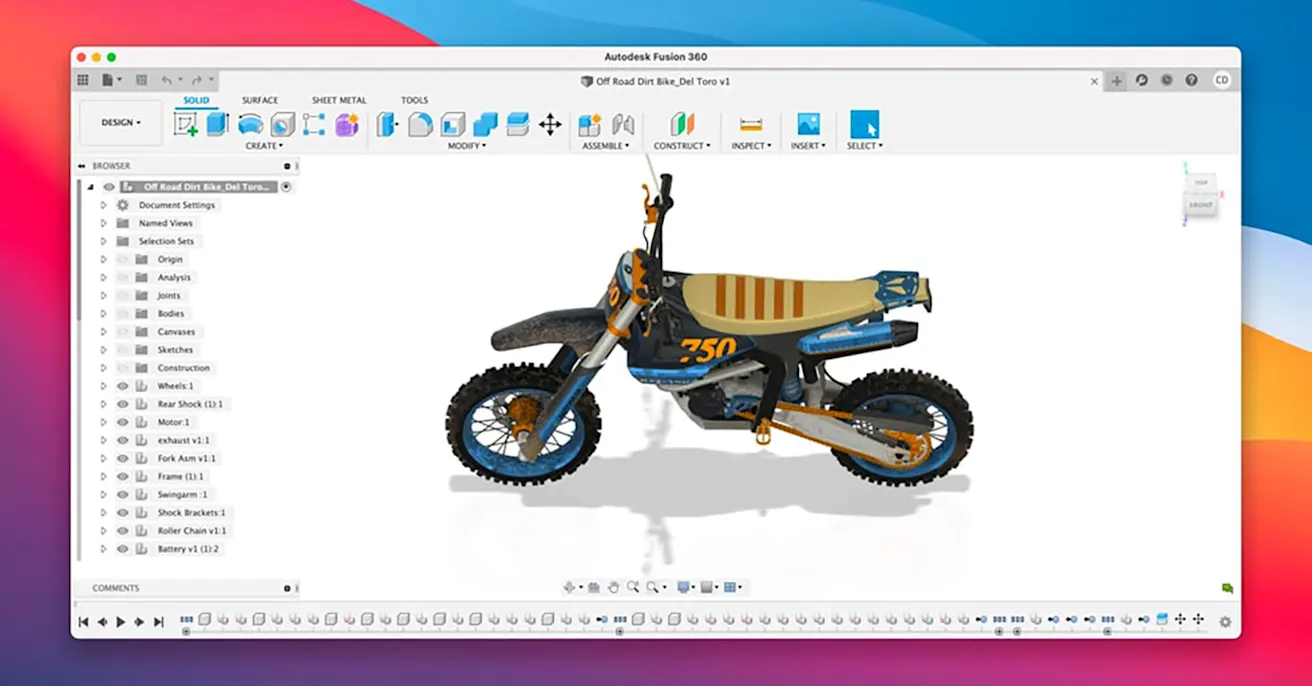The image size is (1312, 686).
Task: Select the Press Pull tool
Action: (388, 124)
